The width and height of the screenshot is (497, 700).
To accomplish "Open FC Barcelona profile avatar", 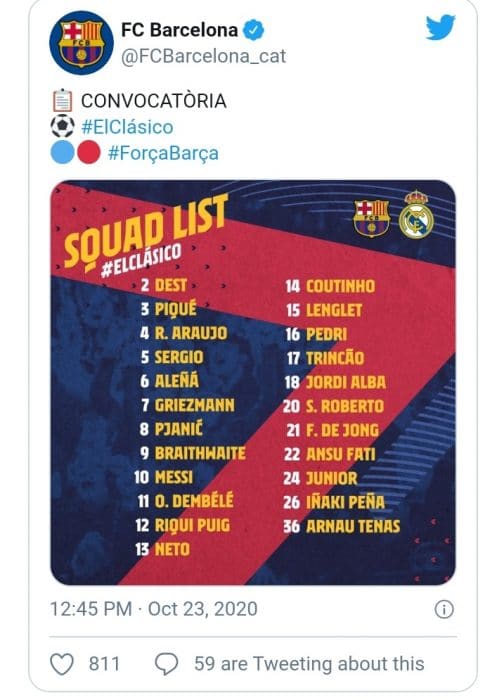I will point(81,42).
